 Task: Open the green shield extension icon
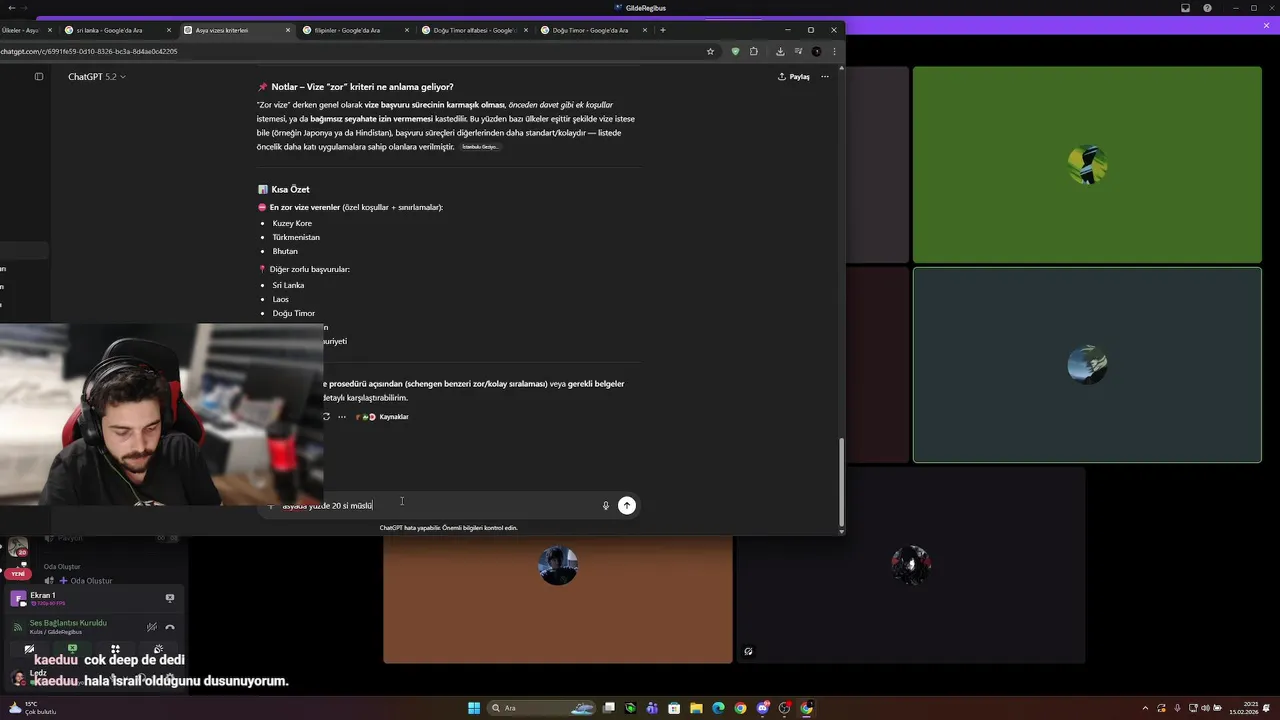736,51
